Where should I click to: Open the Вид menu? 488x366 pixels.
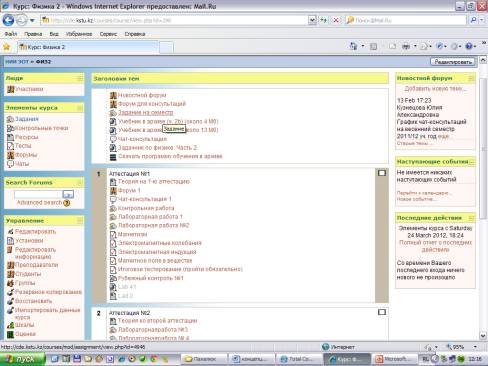click(54, 34)
